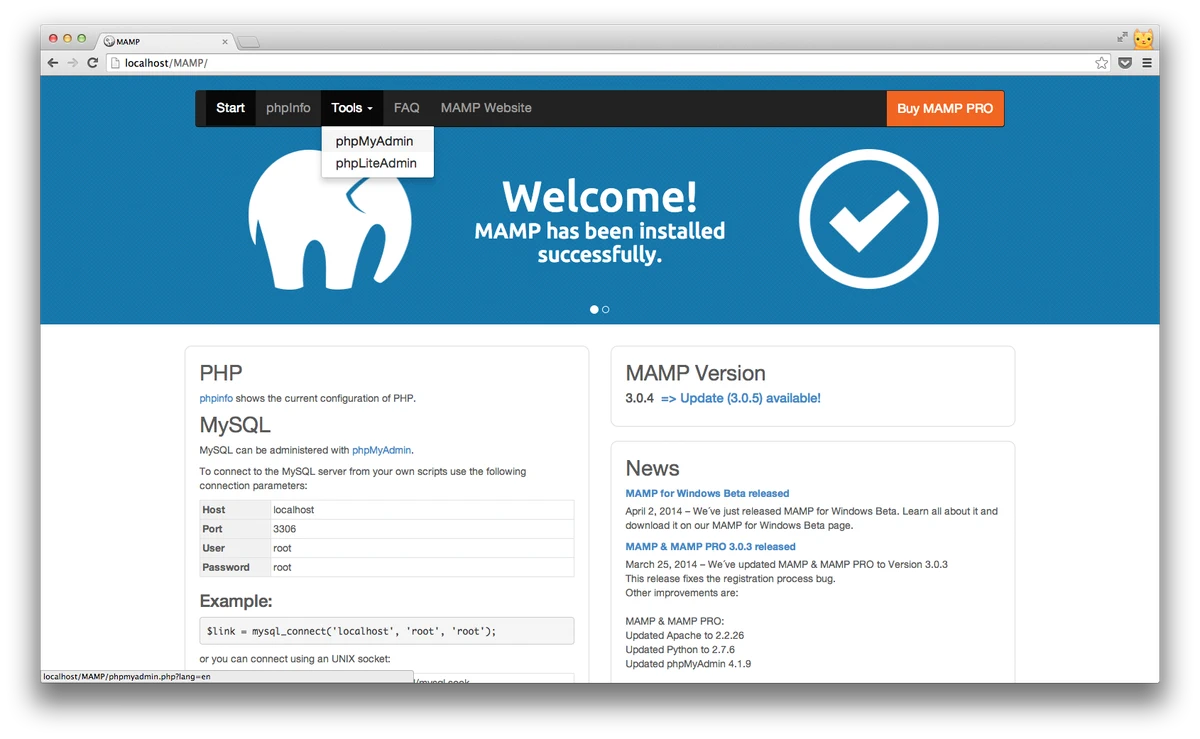Click Update (3.0.5) available link
This screenshot has height=739, width=1200.
click(x=741, y=398)
